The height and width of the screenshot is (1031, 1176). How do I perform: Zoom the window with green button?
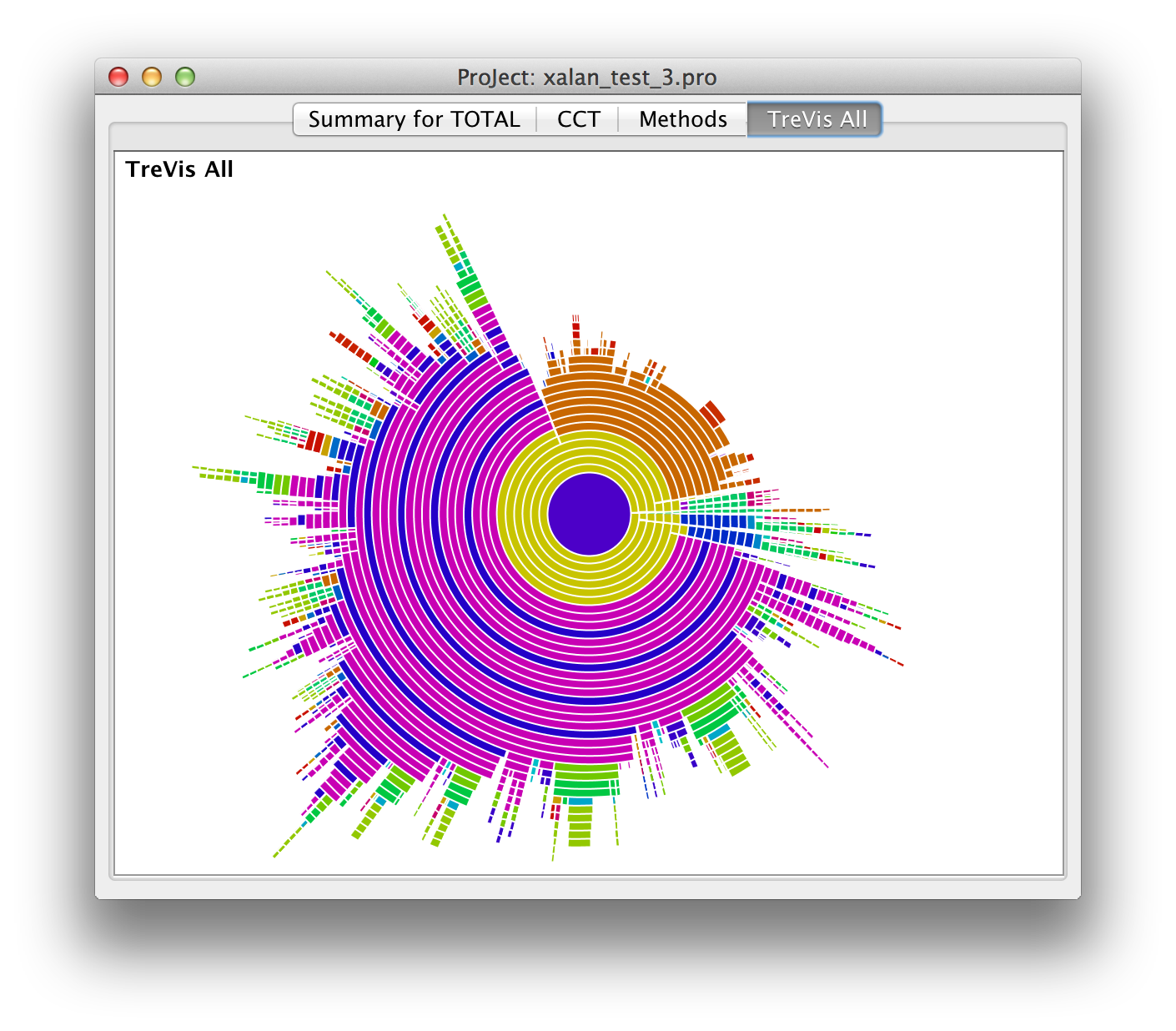185,77
